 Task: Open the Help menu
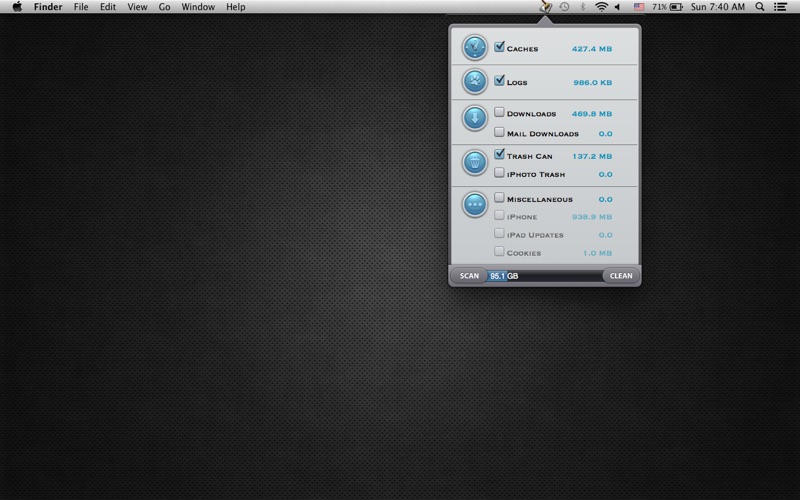pyautogui.click(x=236, y=7)
